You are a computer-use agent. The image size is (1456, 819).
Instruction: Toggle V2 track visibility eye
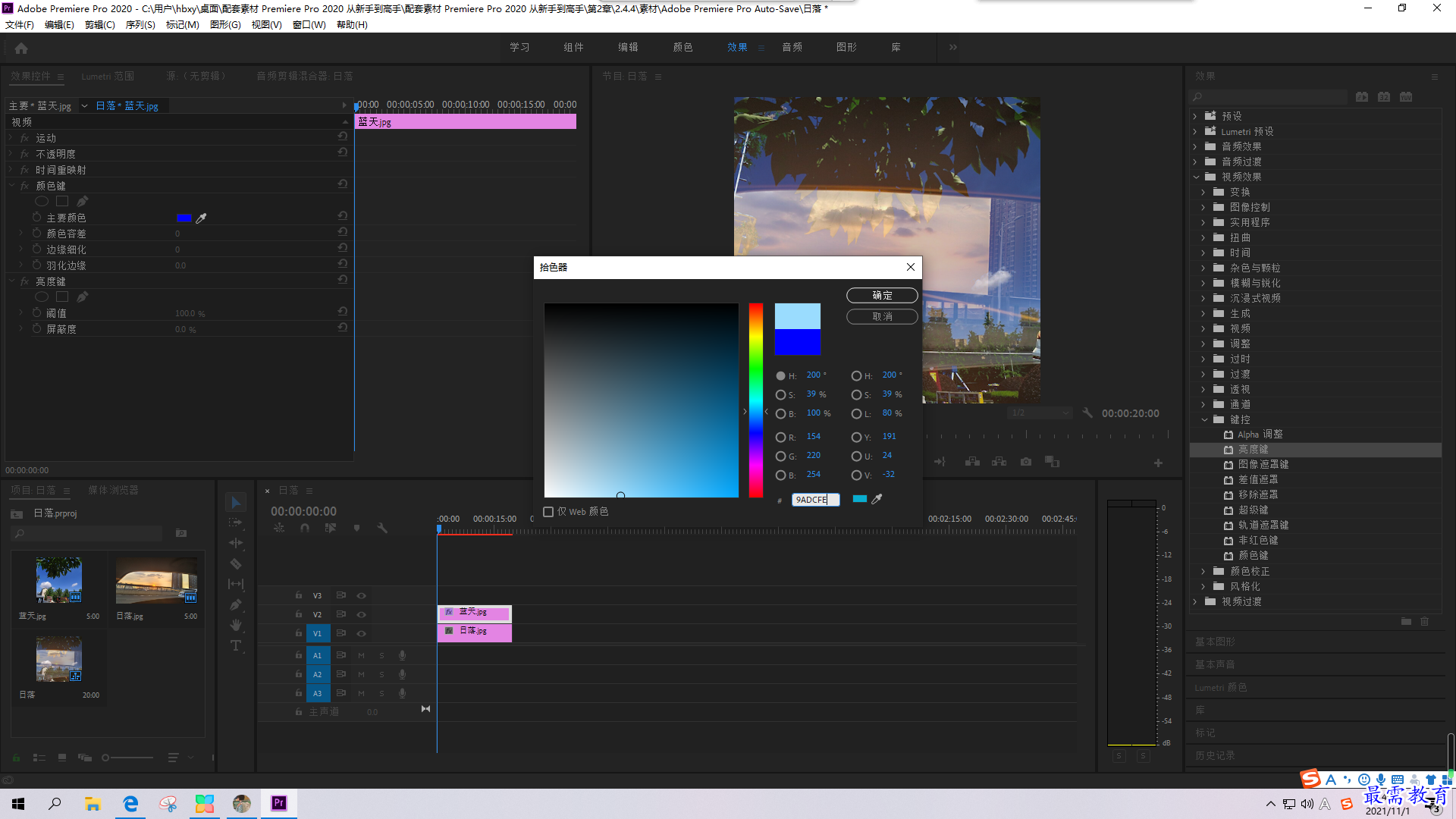[362, 614]
